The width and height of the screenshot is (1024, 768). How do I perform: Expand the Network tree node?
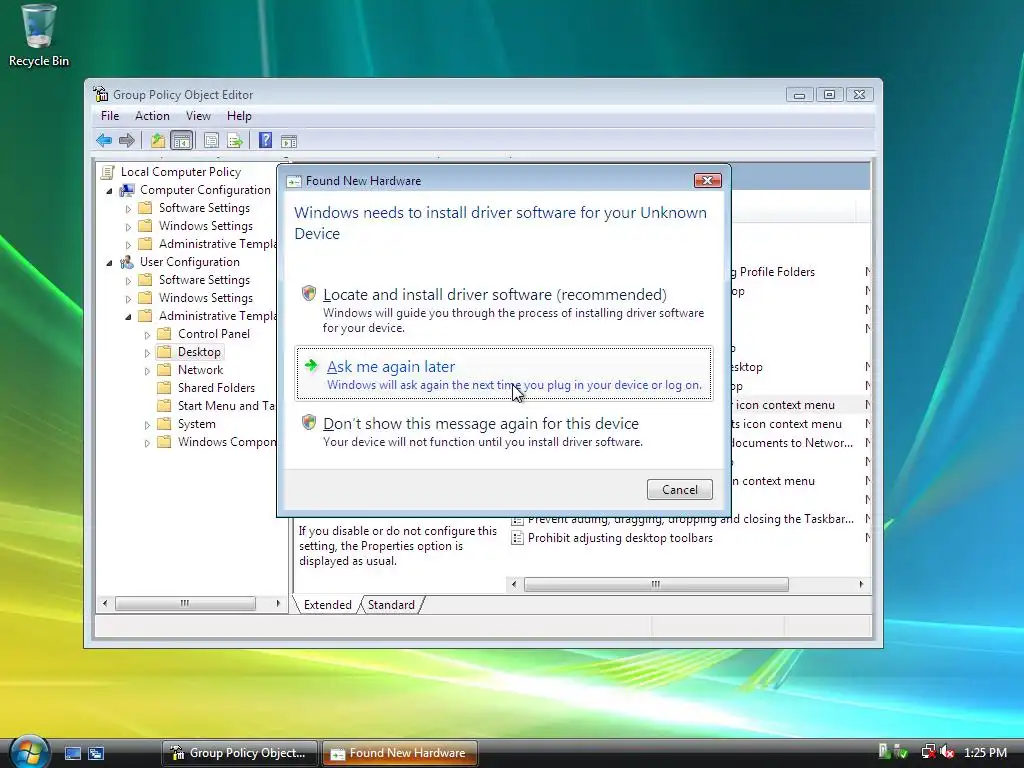(147, 370)
